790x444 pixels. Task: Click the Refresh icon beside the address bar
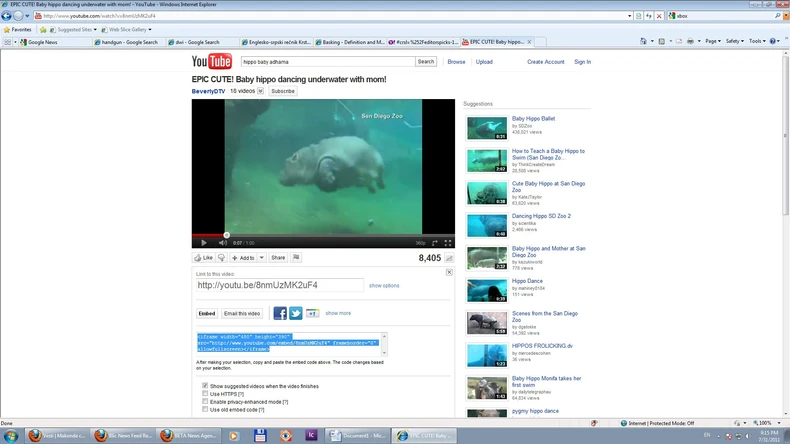[648, 16]
